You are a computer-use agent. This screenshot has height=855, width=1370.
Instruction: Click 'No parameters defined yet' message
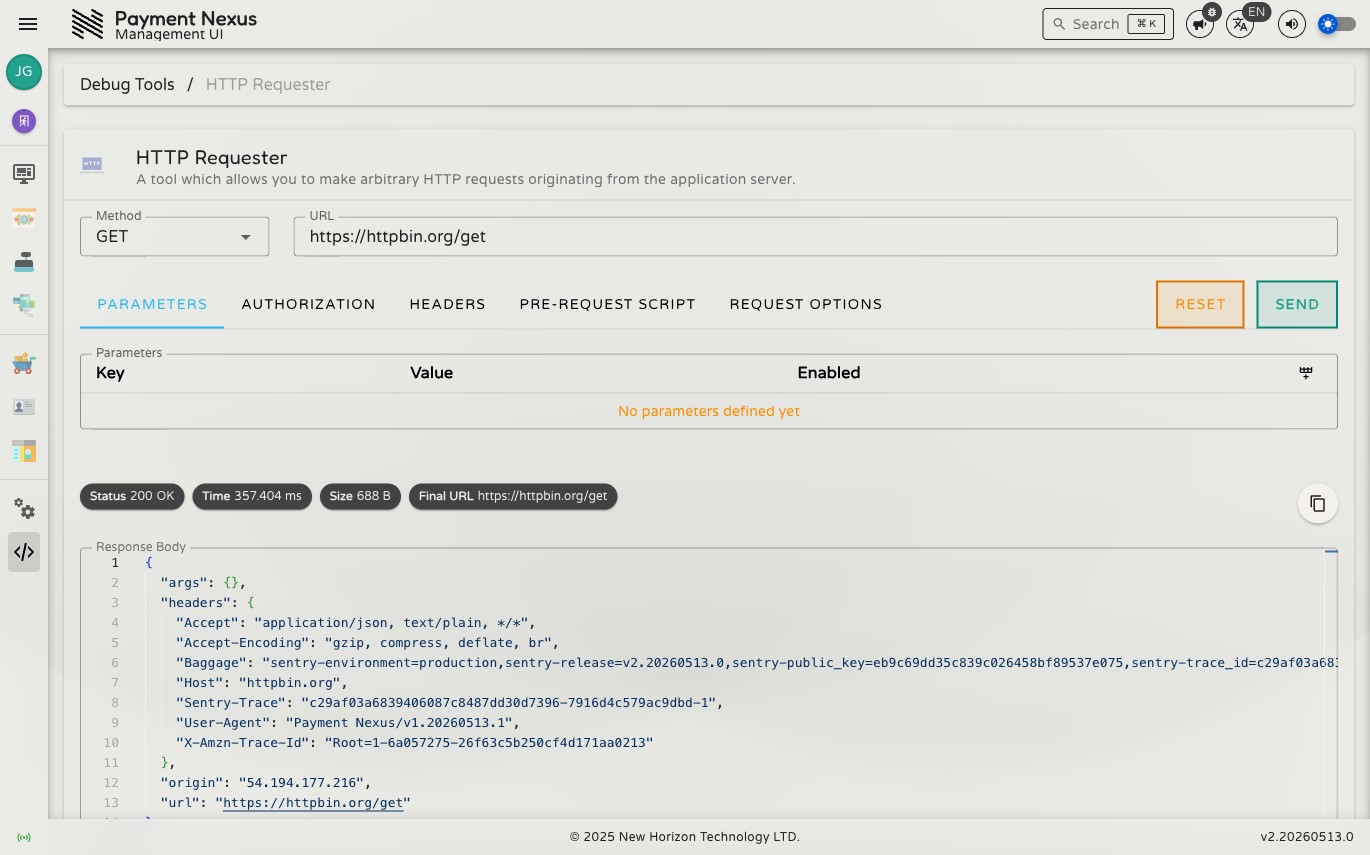tap(709, 411)
